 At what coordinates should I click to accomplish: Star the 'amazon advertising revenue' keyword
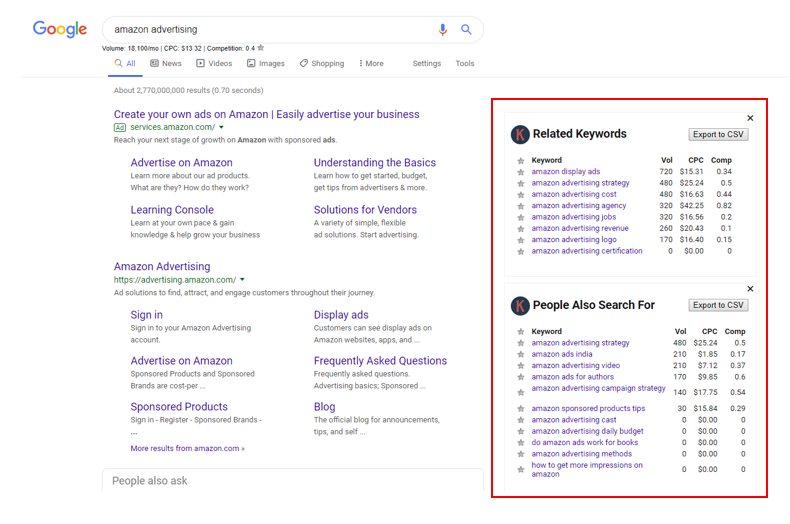click(520, 229)
